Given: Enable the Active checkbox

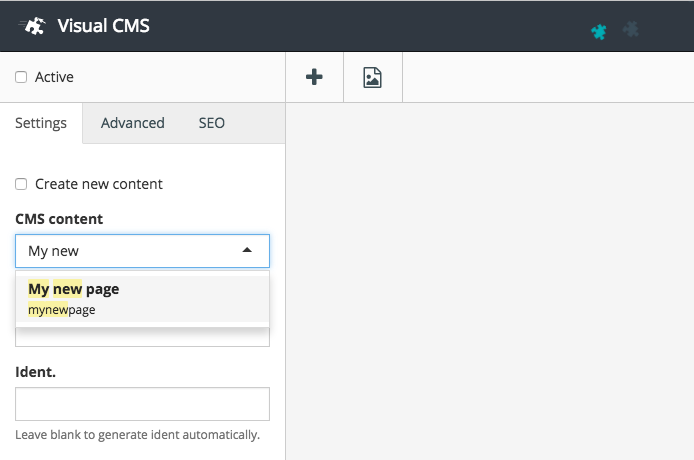Looking at the screenshot, I should (x=21, y=77).
